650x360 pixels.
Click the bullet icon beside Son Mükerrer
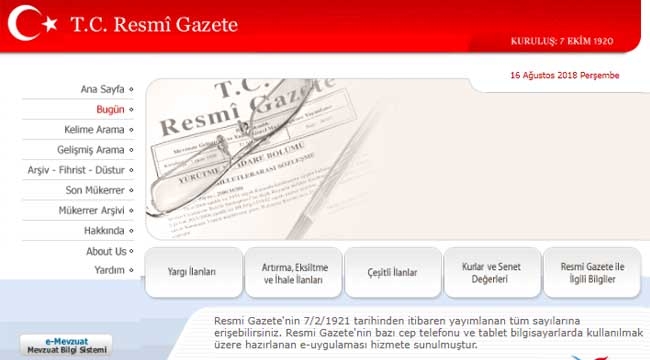(131, 190)
